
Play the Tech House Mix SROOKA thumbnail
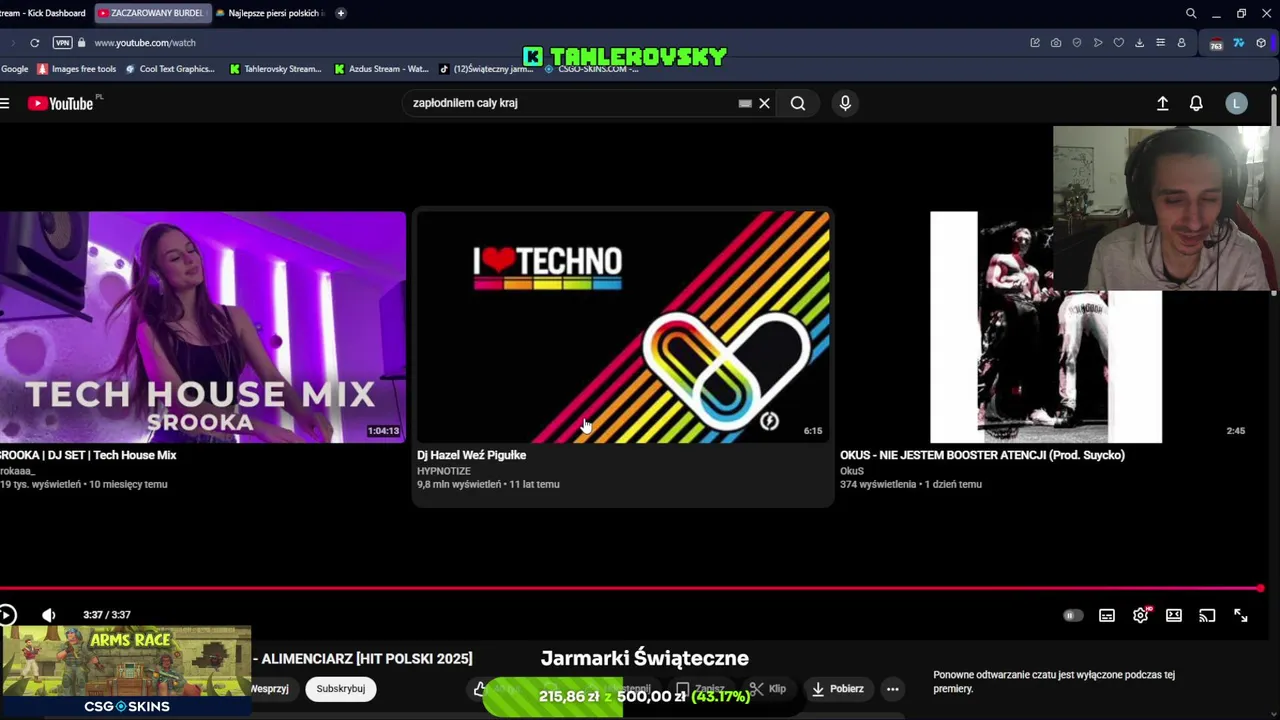(203, 327)
